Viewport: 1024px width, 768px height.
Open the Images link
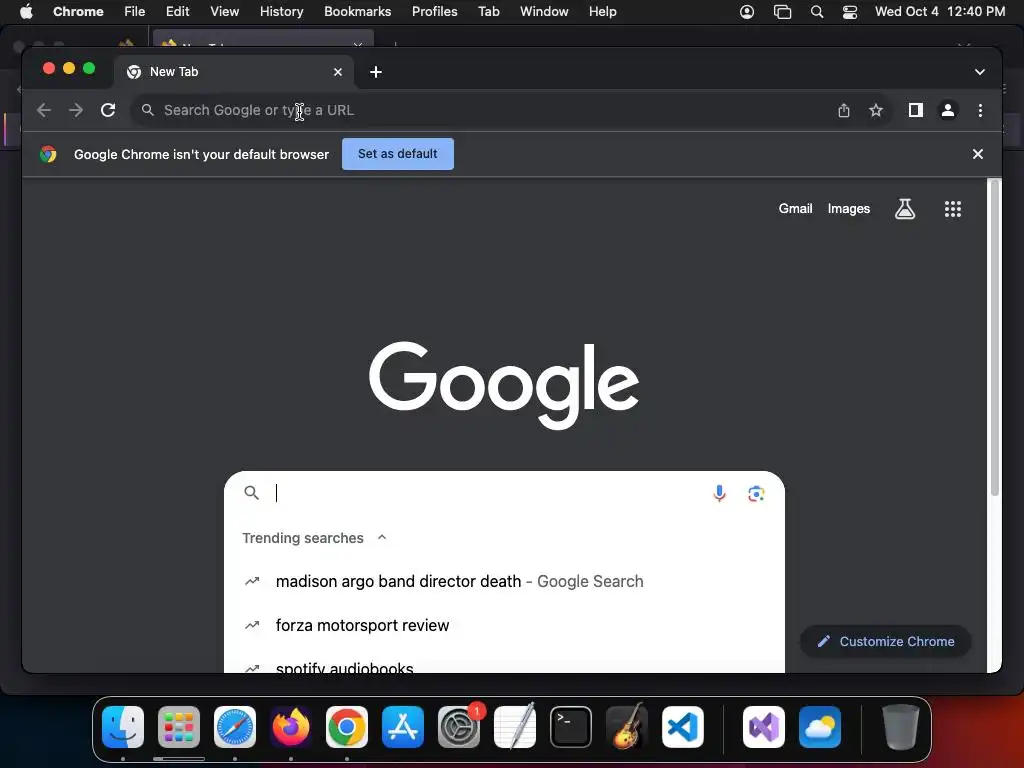pyautogui.click(x=848, y=209)
